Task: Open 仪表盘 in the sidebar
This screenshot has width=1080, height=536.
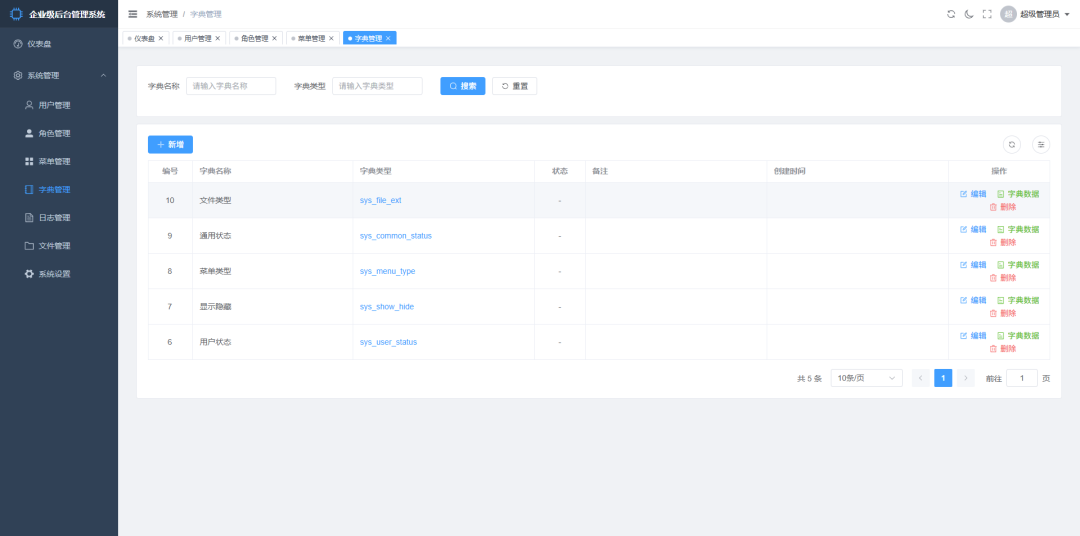Action: click(x=59, y=44)
